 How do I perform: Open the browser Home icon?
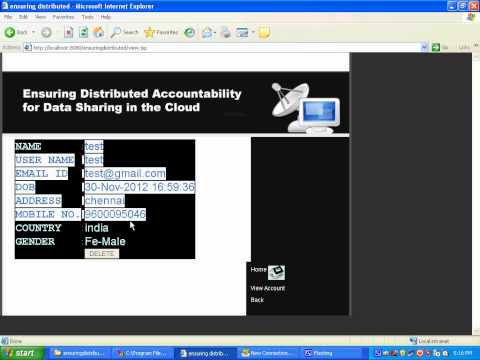pyautogui.click(x=99, y=32)
